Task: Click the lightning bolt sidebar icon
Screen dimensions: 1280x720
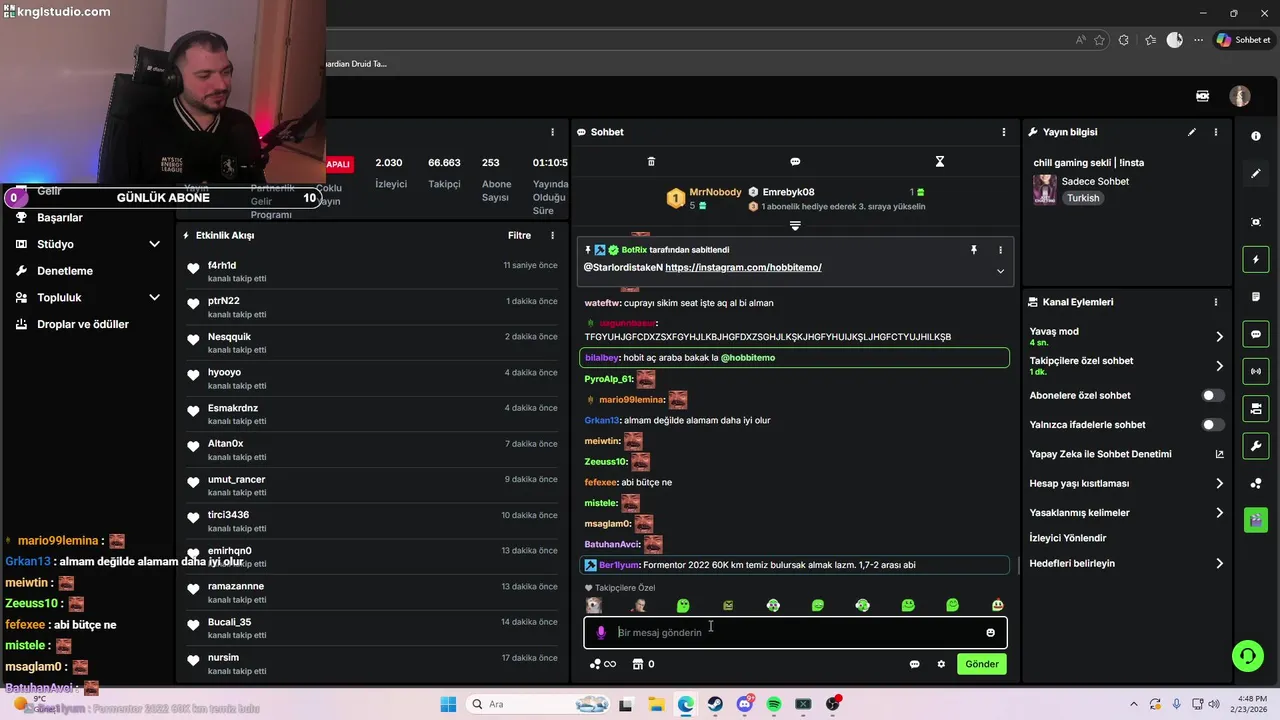Action: [x=1256, y=260]
